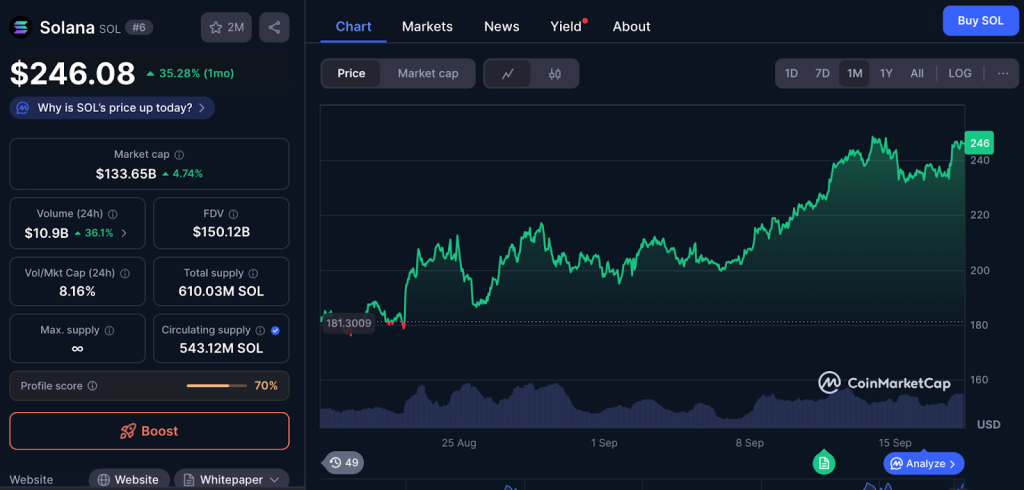
Task: Switch to candlestick chart icon
Action: click(555, 73)
